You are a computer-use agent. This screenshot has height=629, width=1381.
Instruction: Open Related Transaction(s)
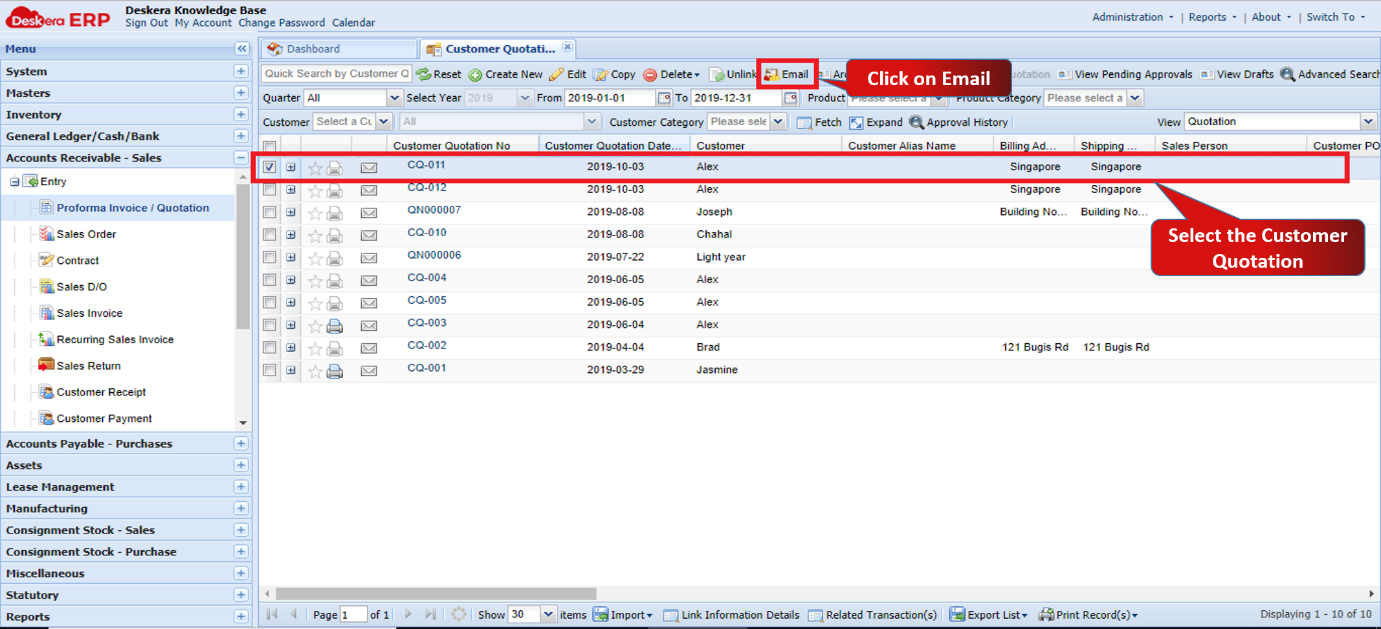(873, 615)
